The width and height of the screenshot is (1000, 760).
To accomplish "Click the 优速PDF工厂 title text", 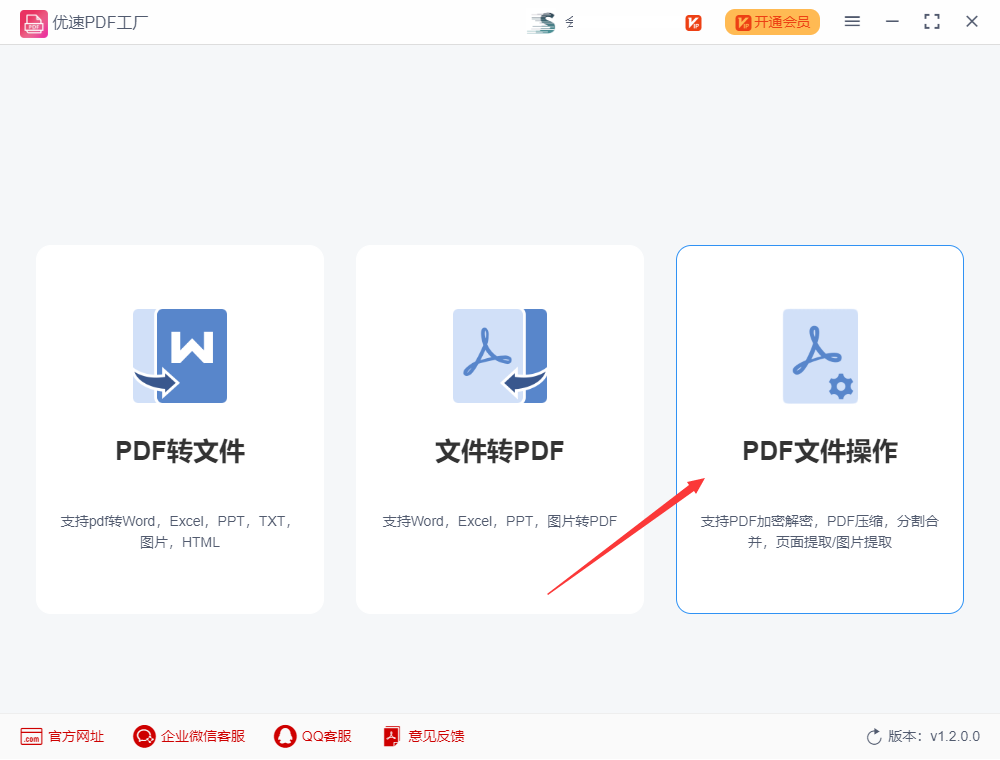I will coord(100,23).
